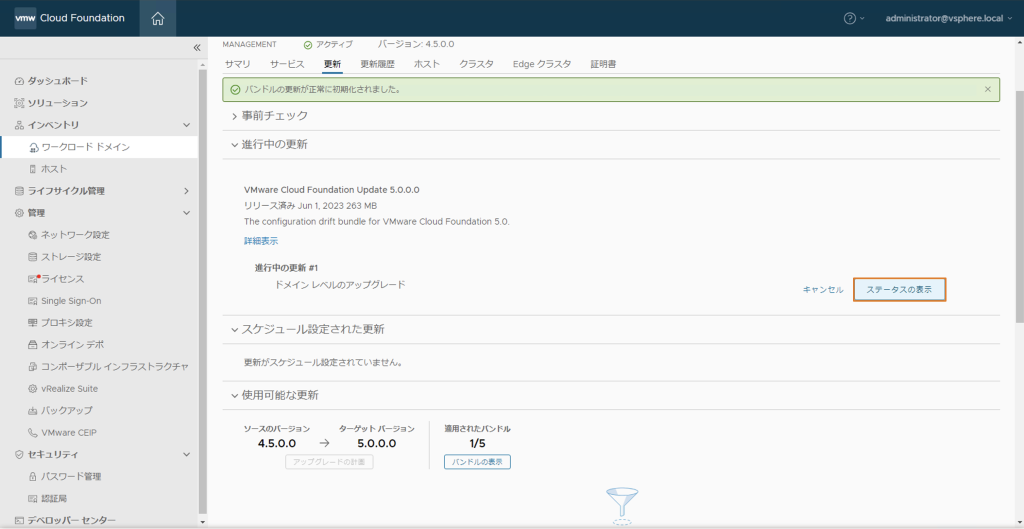Click the ステータスの表示 button
The height and width of the screenshot is (529, 1024).
899,289
